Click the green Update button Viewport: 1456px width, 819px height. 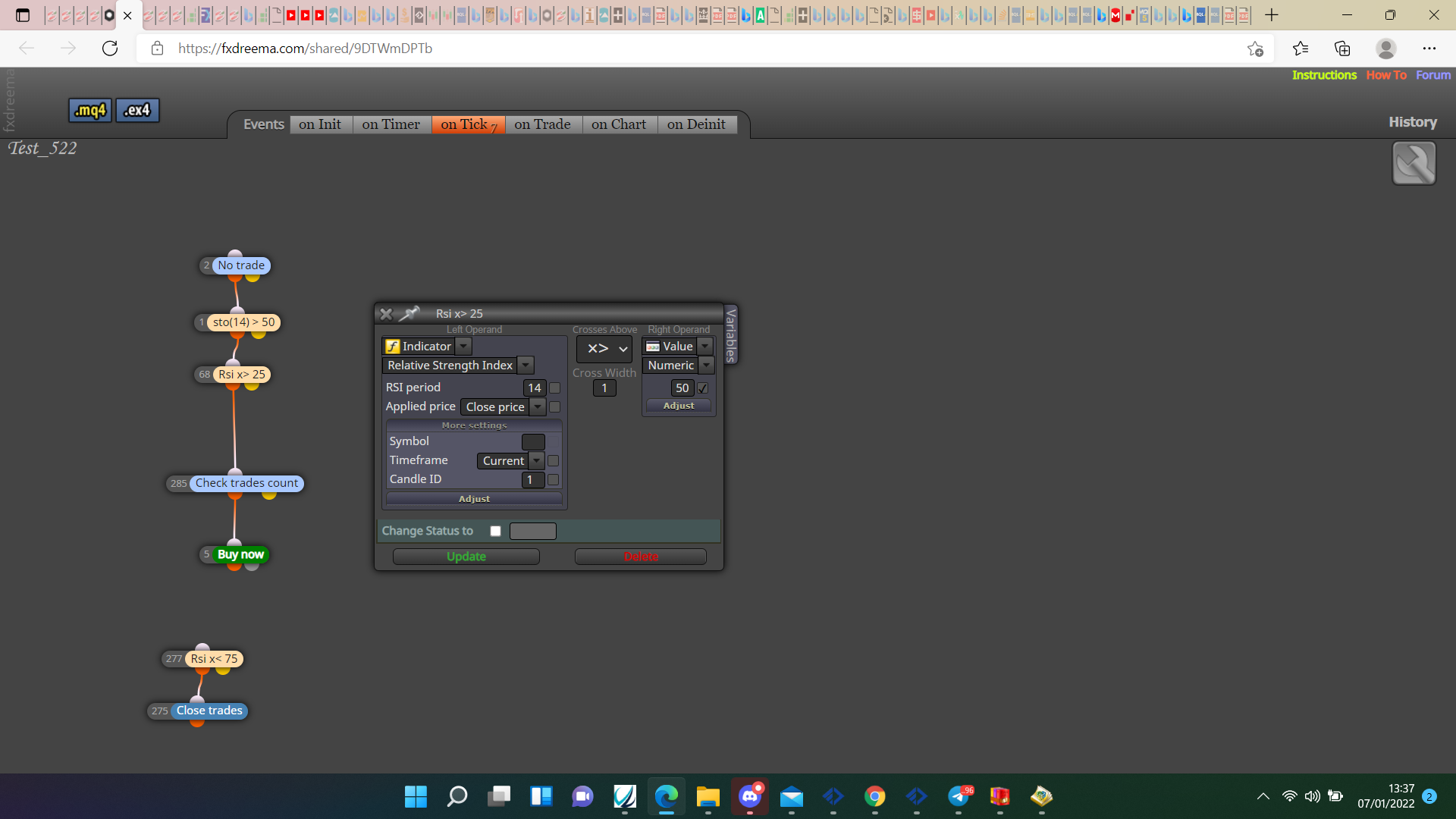point(466,557)
